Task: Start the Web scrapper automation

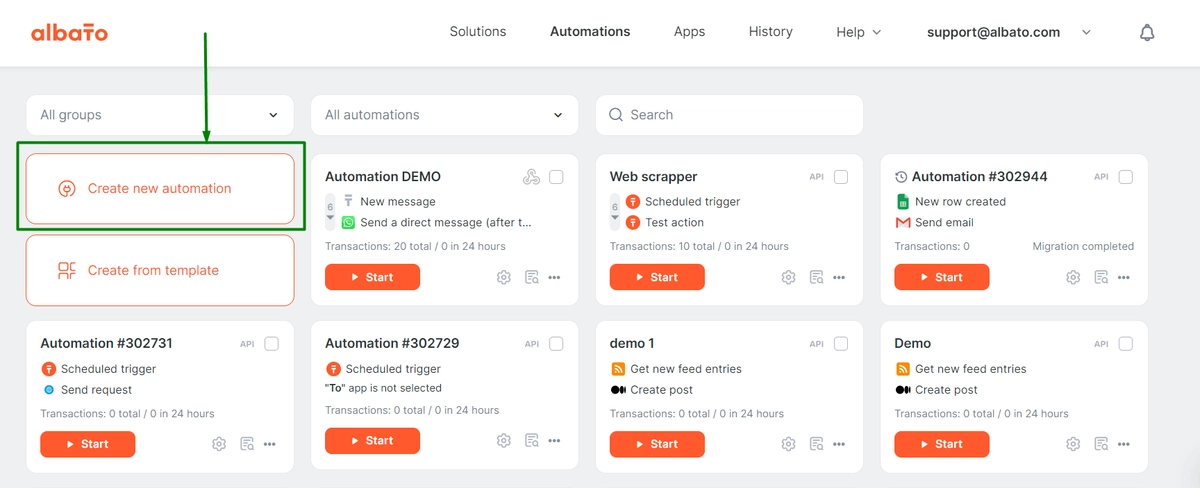Action: coord(657,277)
